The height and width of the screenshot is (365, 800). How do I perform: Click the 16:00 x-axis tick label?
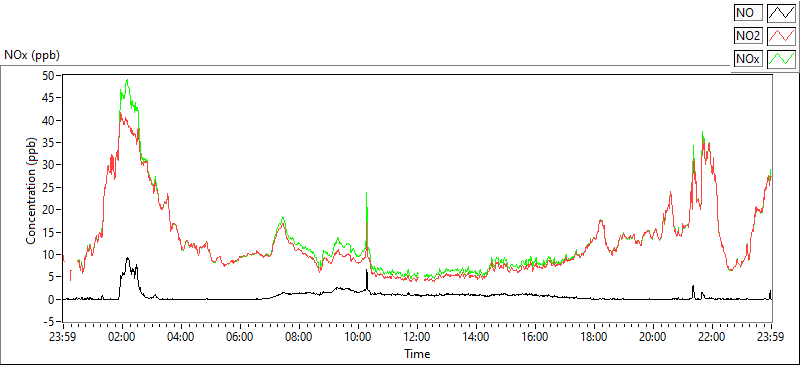pos(535,336)
